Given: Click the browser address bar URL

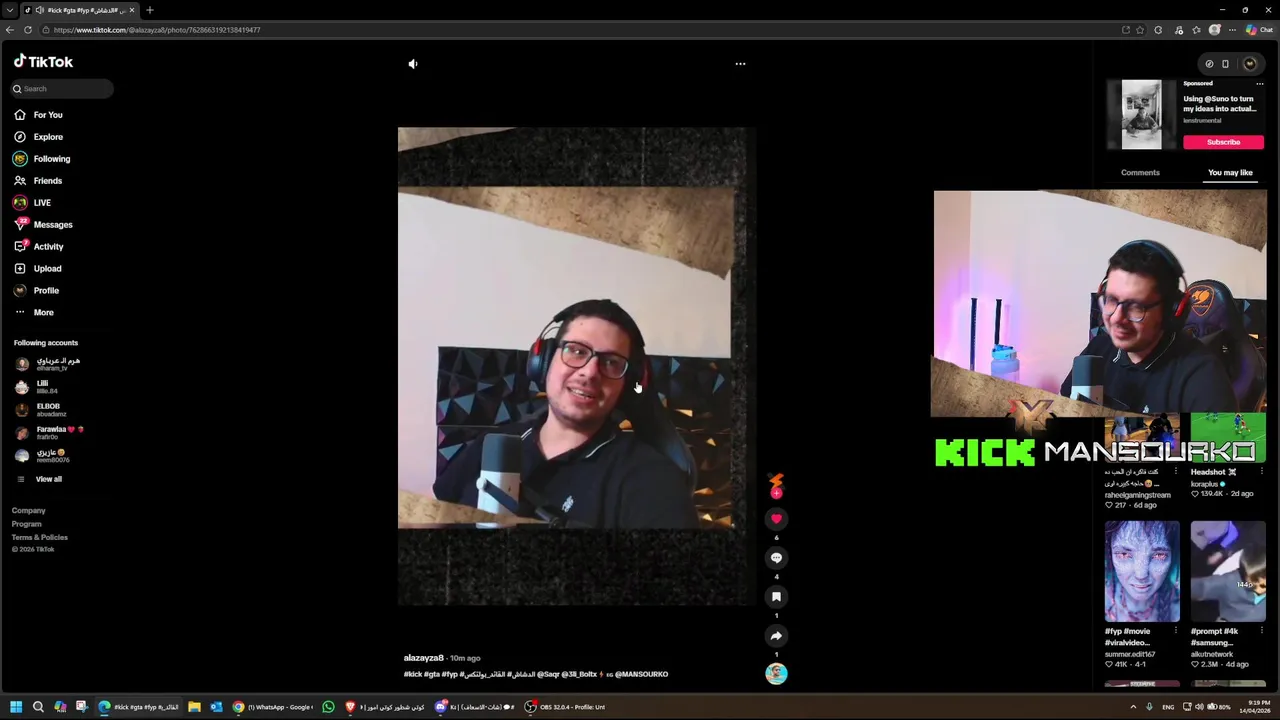Looking at the screenshot, I should [x=157, y=30].
